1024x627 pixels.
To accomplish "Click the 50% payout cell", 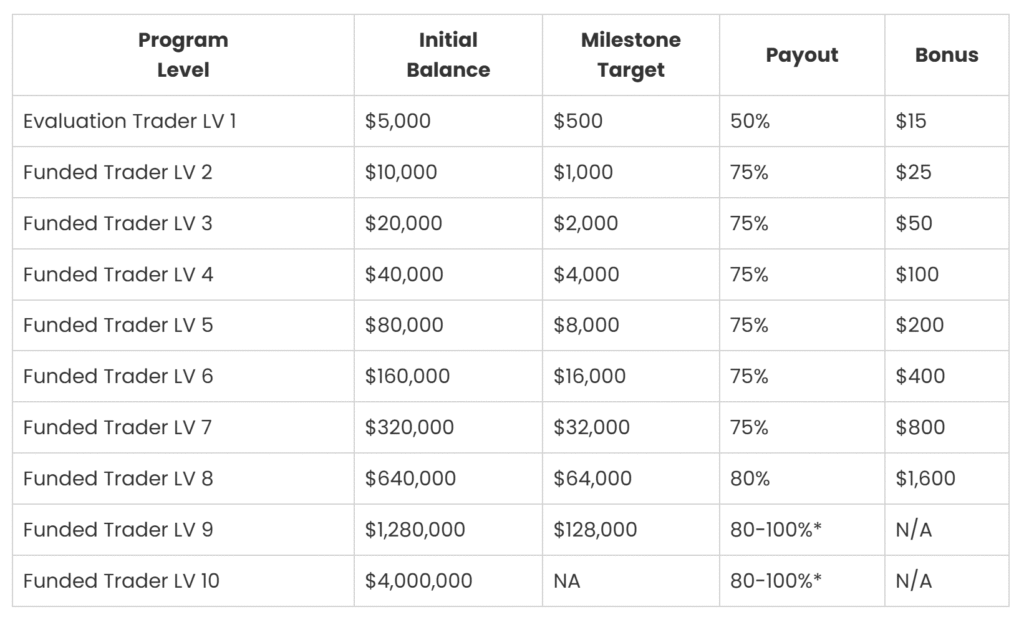I will [802, 121].
